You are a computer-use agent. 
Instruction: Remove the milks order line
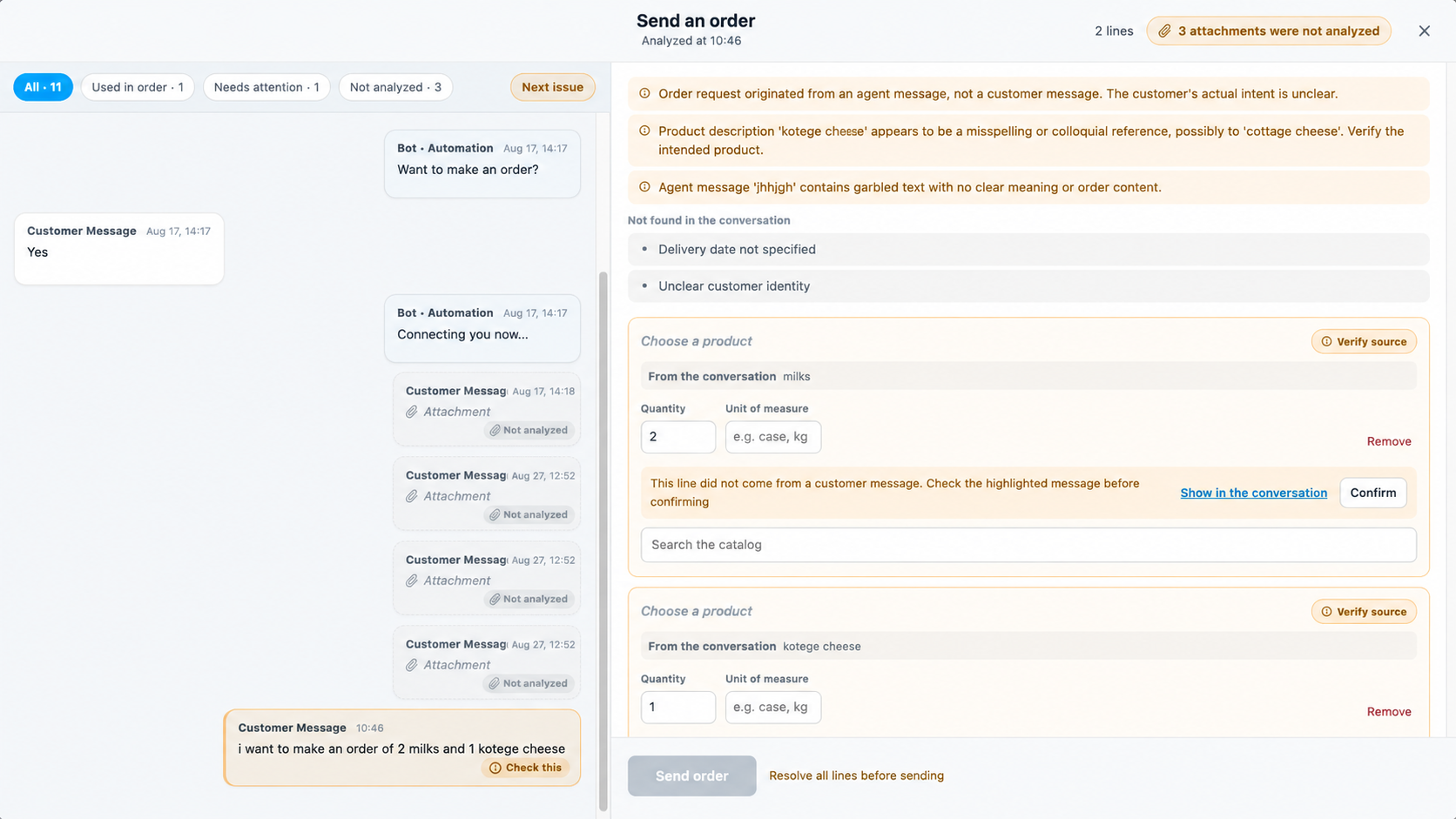click(1388, 441)
